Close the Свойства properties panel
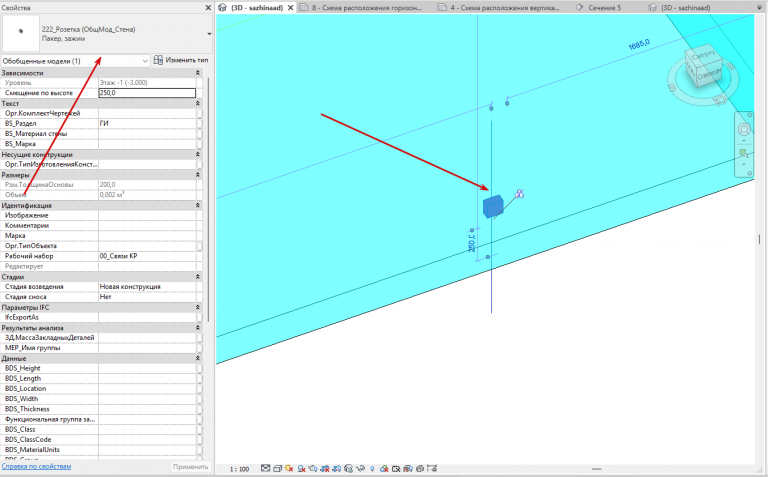 (208, 8)
